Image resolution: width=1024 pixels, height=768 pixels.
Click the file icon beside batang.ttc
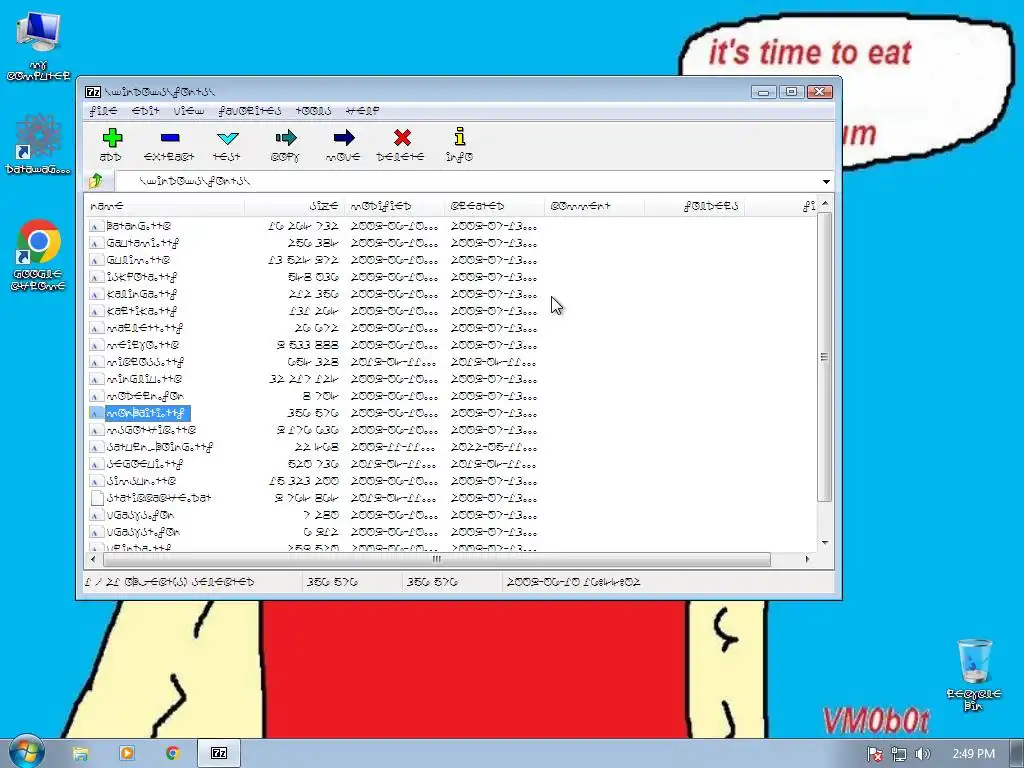(x=96, y=226)
